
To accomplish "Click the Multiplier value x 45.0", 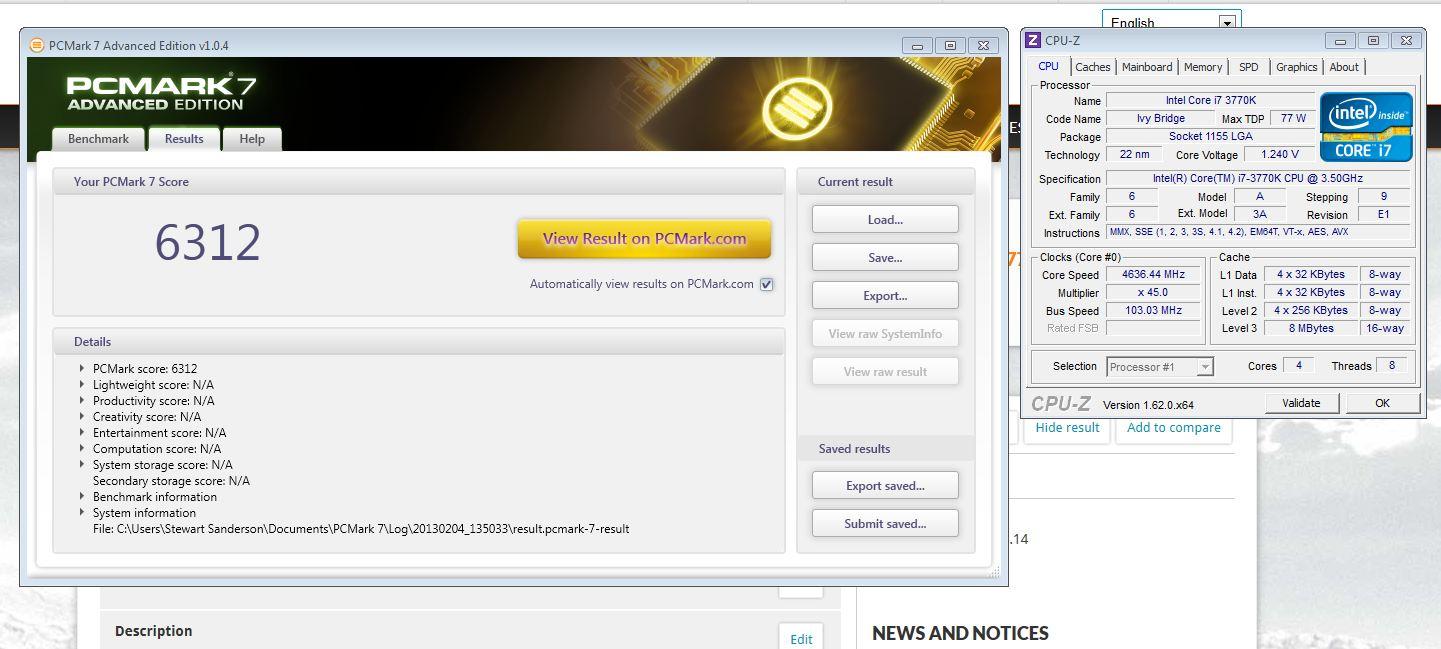I will coord(1153,292).
